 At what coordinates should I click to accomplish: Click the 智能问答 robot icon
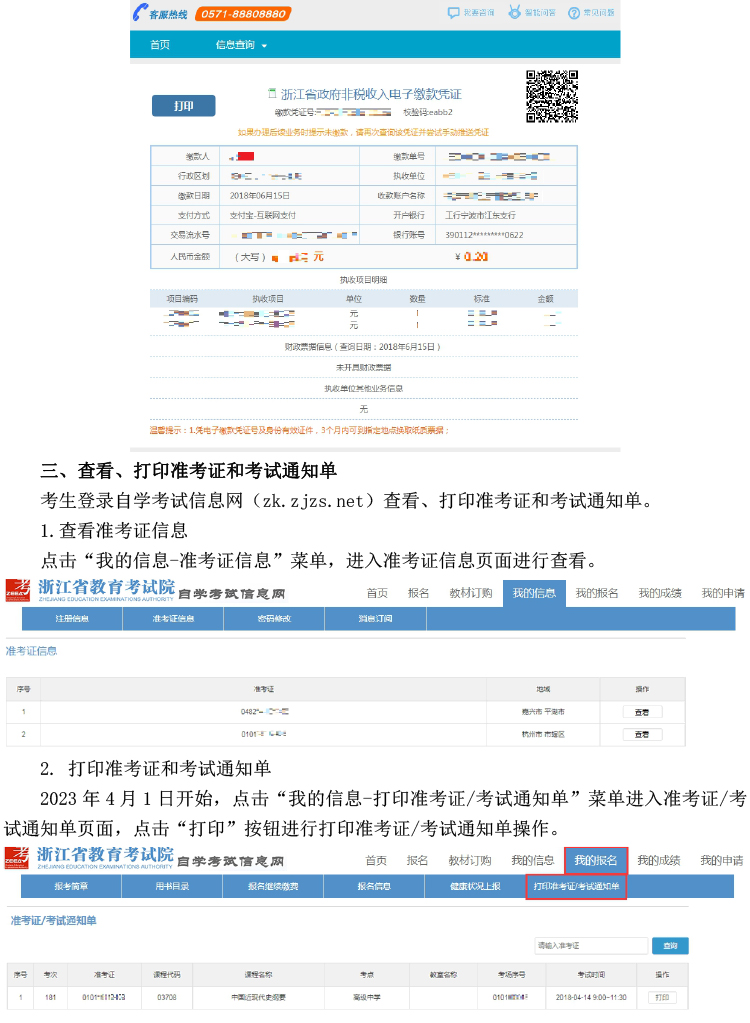click(515, 12)
